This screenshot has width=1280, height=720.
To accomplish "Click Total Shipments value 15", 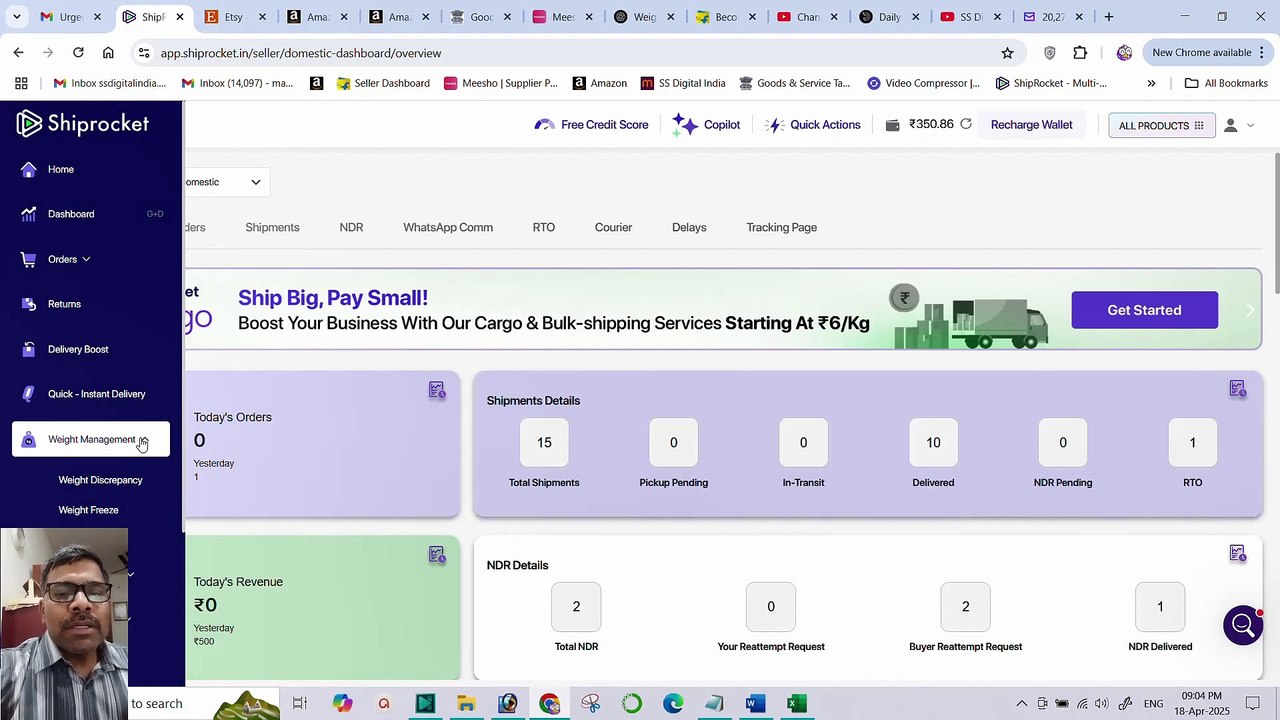I will coord(544,442).
